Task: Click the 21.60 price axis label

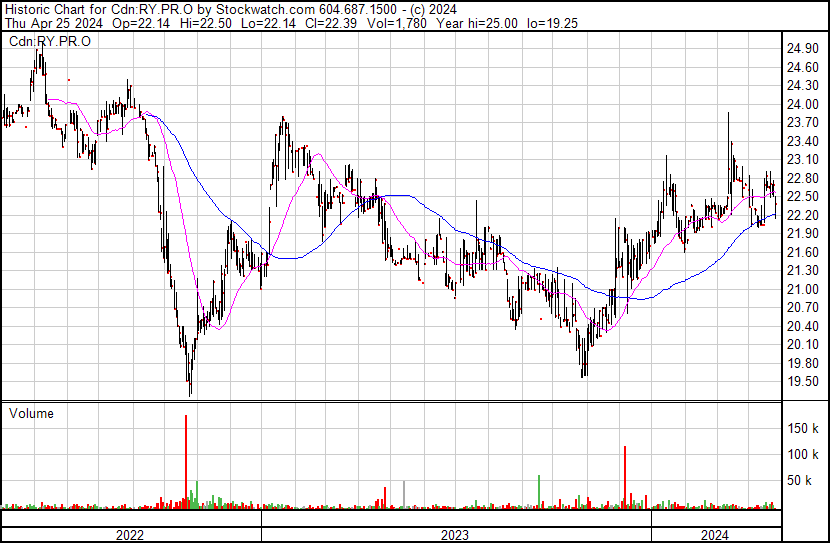Action: (803, 252)
